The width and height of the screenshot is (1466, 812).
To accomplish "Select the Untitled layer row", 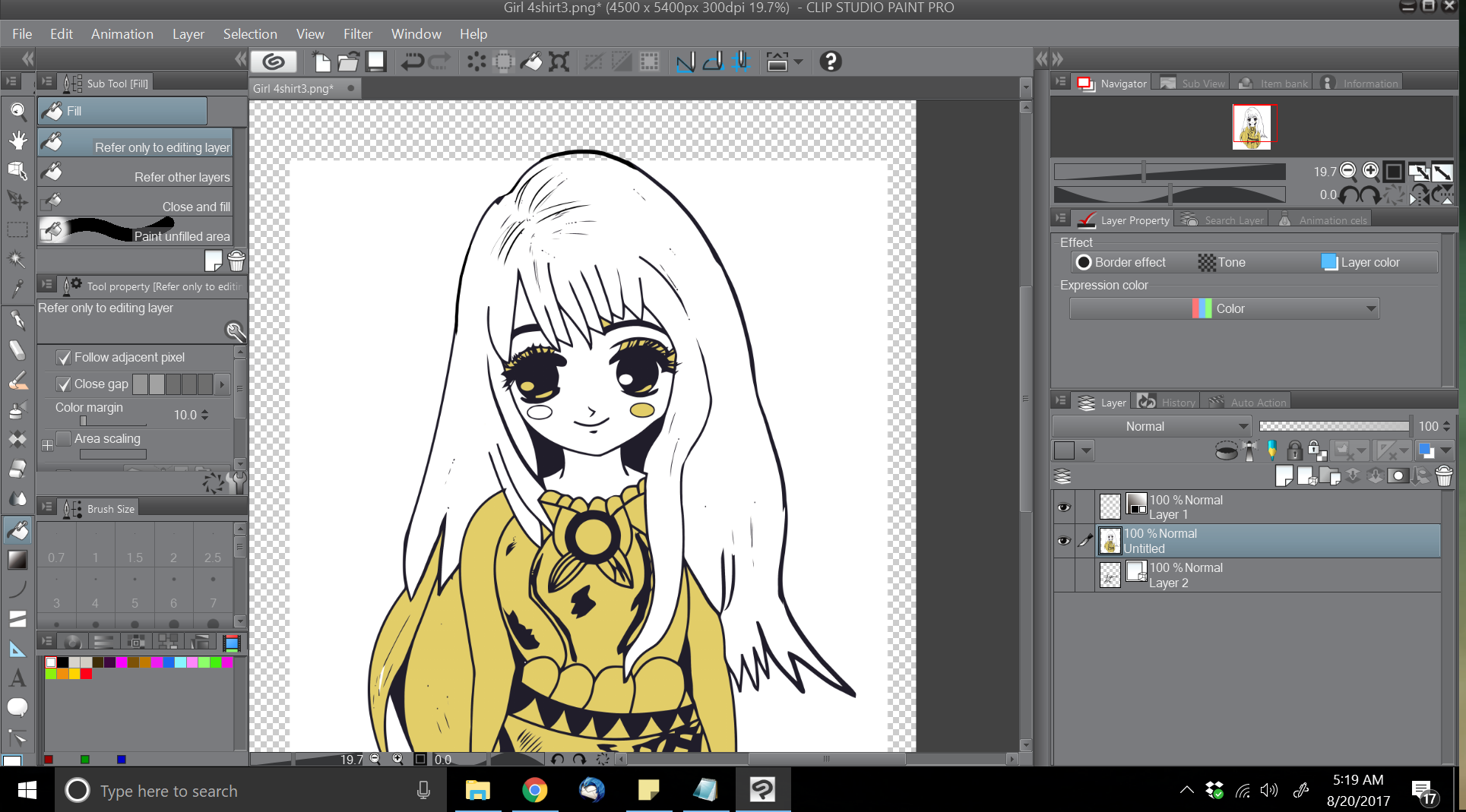I will click(x=1269, y=541).
